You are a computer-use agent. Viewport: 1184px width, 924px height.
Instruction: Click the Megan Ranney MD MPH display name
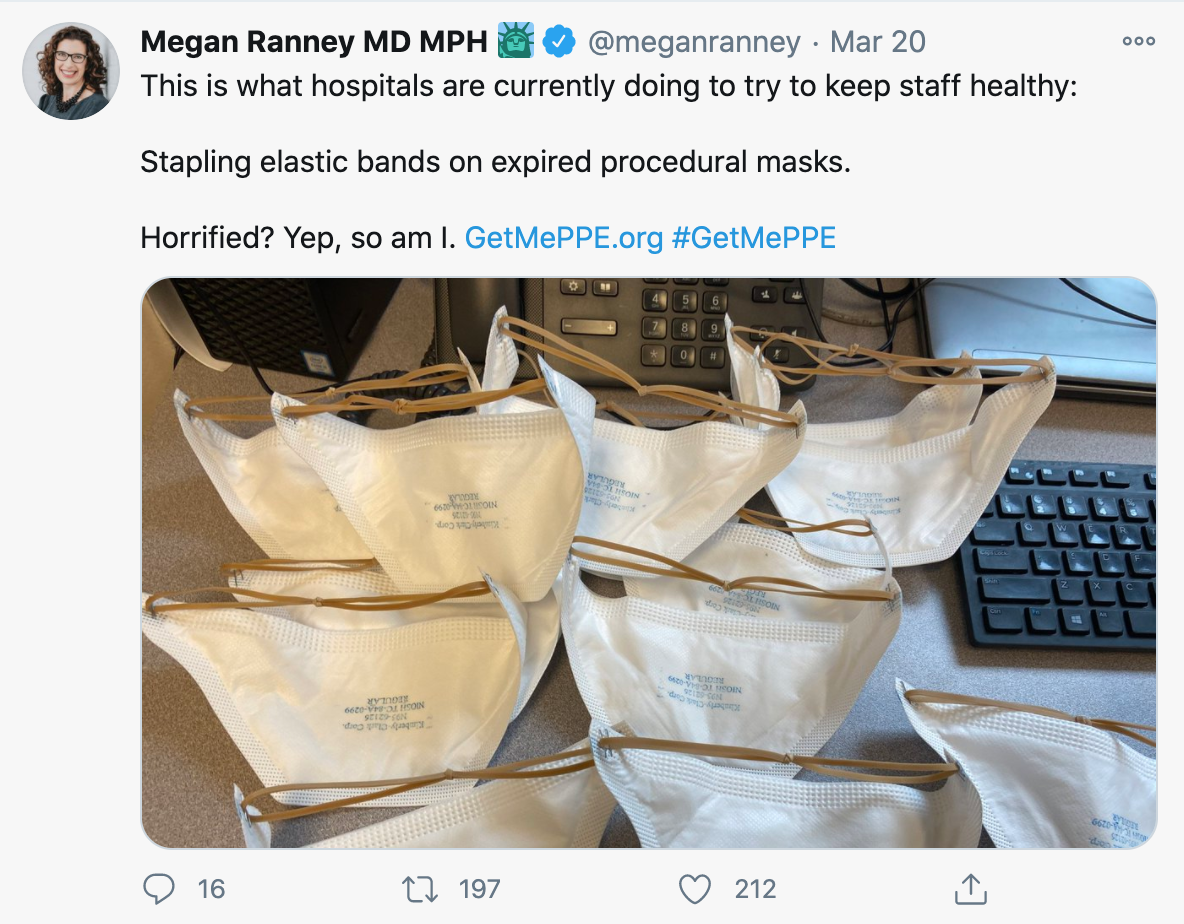click(x=314, y=42)
